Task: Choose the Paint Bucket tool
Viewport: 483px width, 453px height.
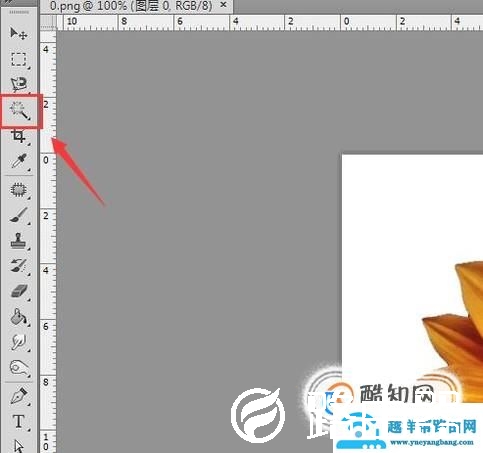Action: (x=18, y=317)
